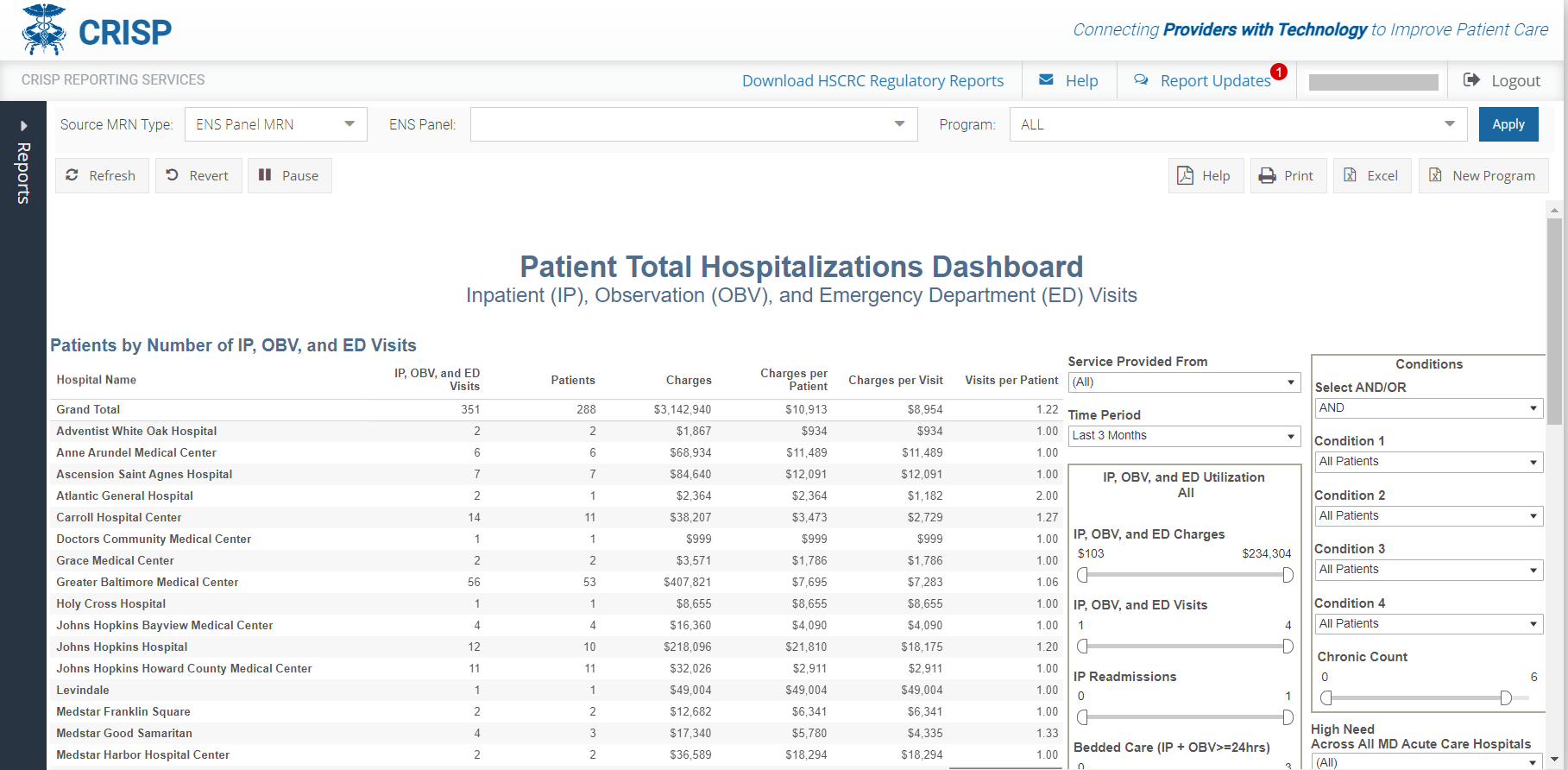Click the scrollbar down arrow
This screenshot has width=1568, height=770.
pos(1554,760)
